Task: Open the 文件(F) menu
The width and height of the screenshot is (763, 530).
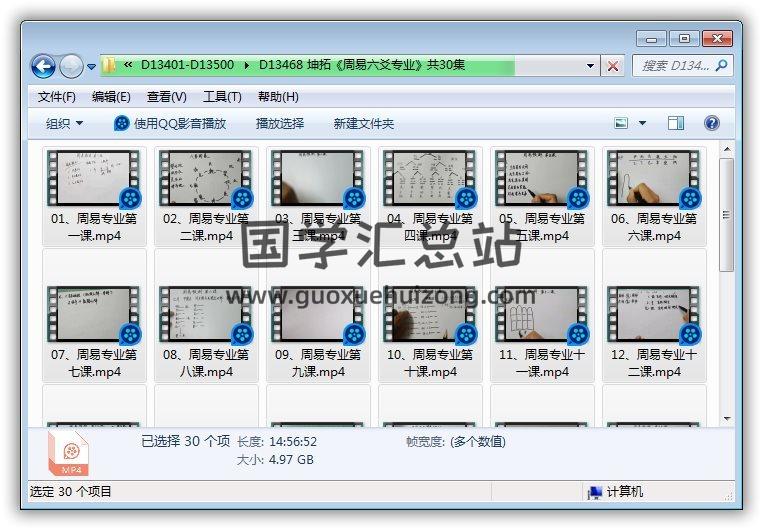Action: (x=56, y=97)
